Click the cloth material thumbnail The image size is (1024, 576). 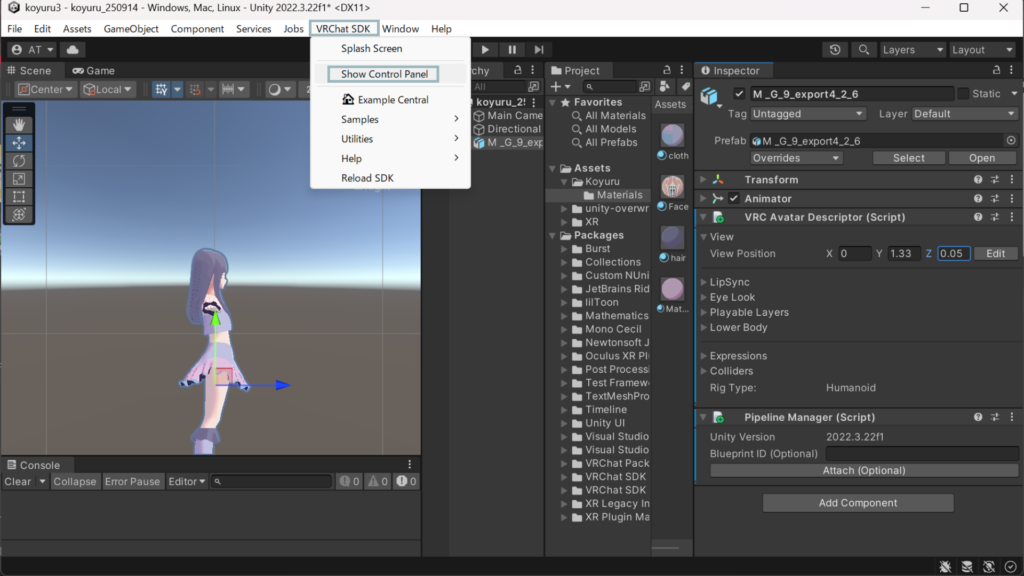tap(672, 135)
